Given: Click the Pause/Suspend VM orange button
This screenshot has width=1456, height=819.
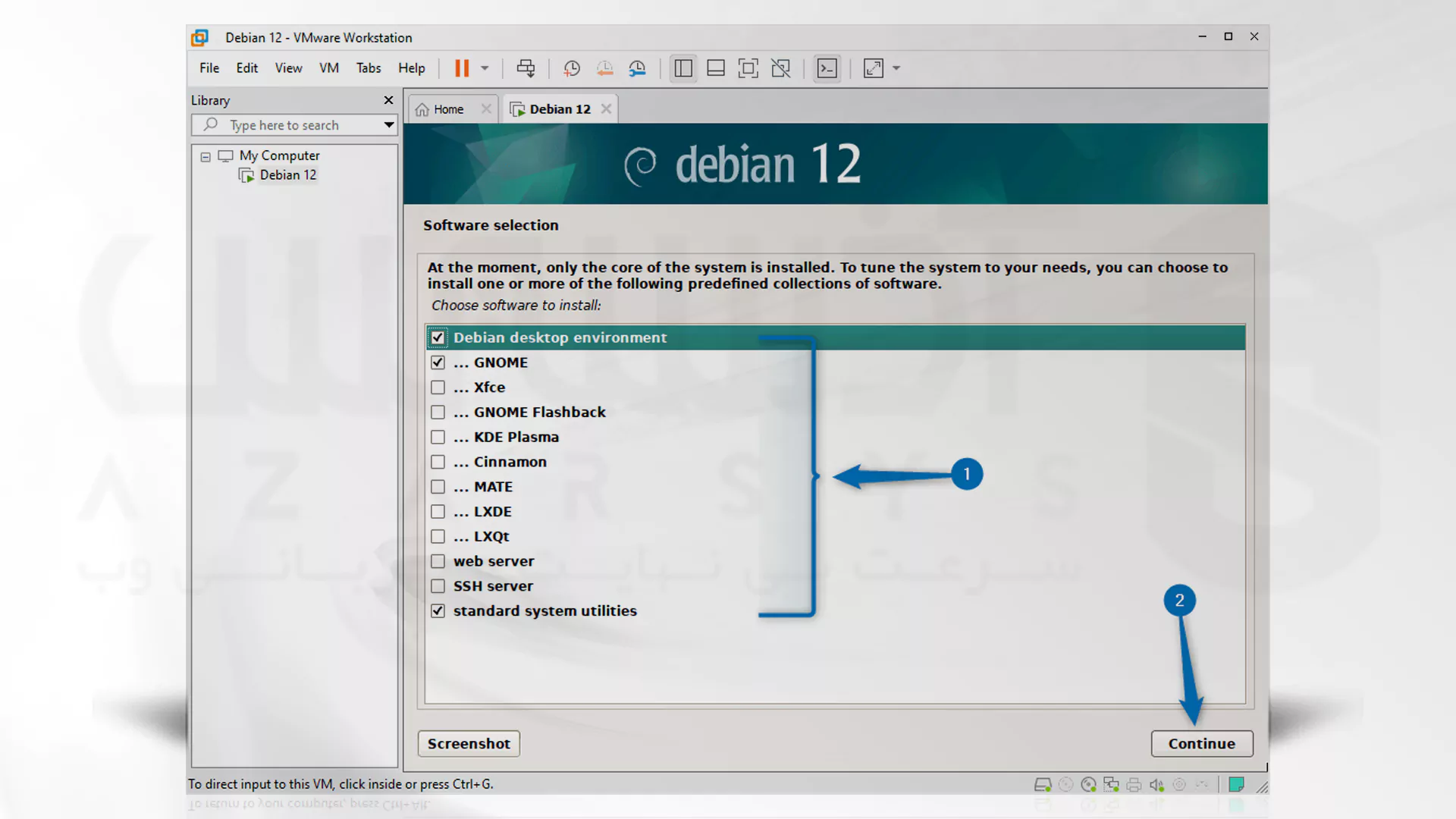Looking at the screenshot, I should pyautogui.click(x=462, y=68).
